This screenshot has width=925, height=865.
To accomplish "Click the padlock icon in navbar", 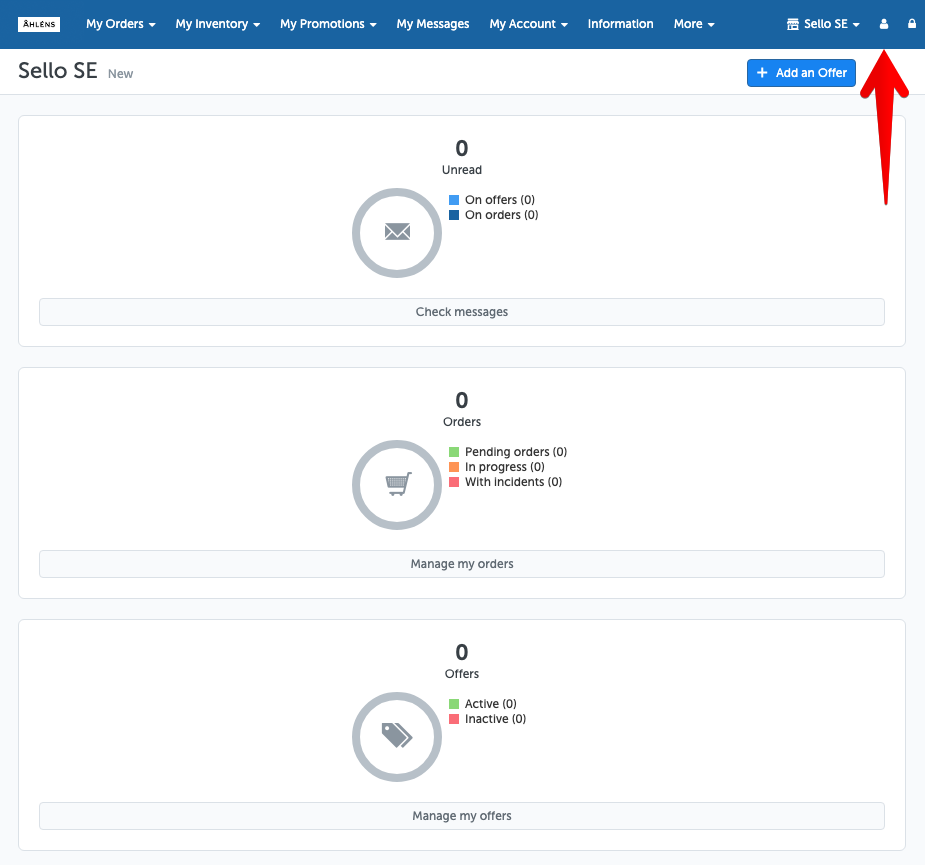I will coord(912,24).
